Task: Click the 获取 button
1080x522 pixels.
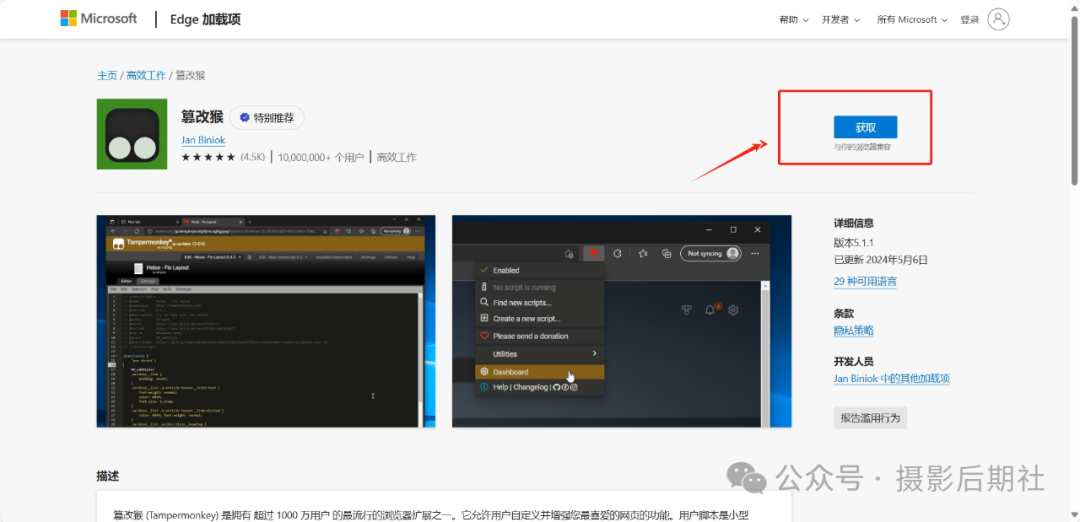Action: pos(865,127)
